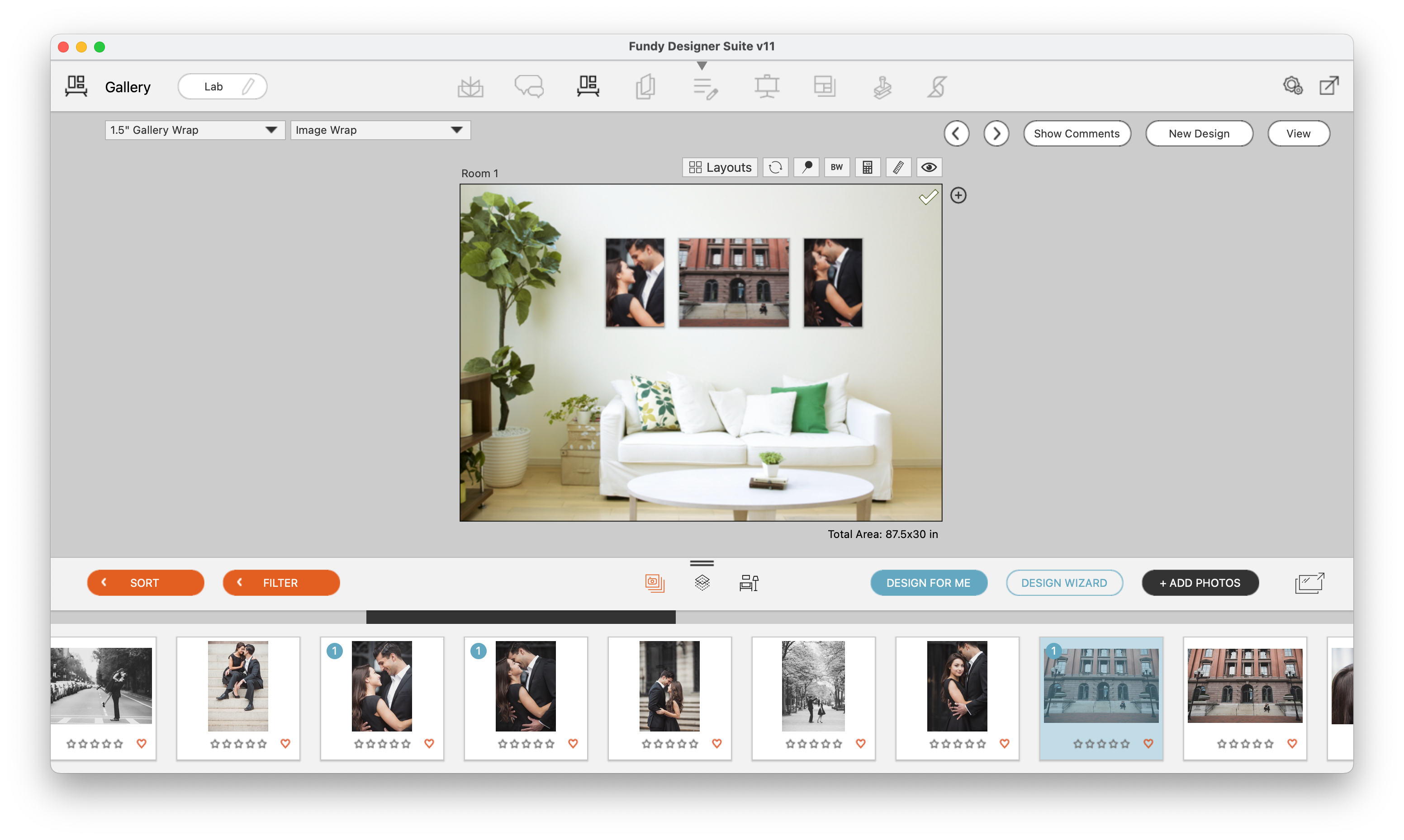The height and width of the screenshot is (840, 1404).
Task: Favorite the couple sitting on steps photo
Action: pos(285,743)
